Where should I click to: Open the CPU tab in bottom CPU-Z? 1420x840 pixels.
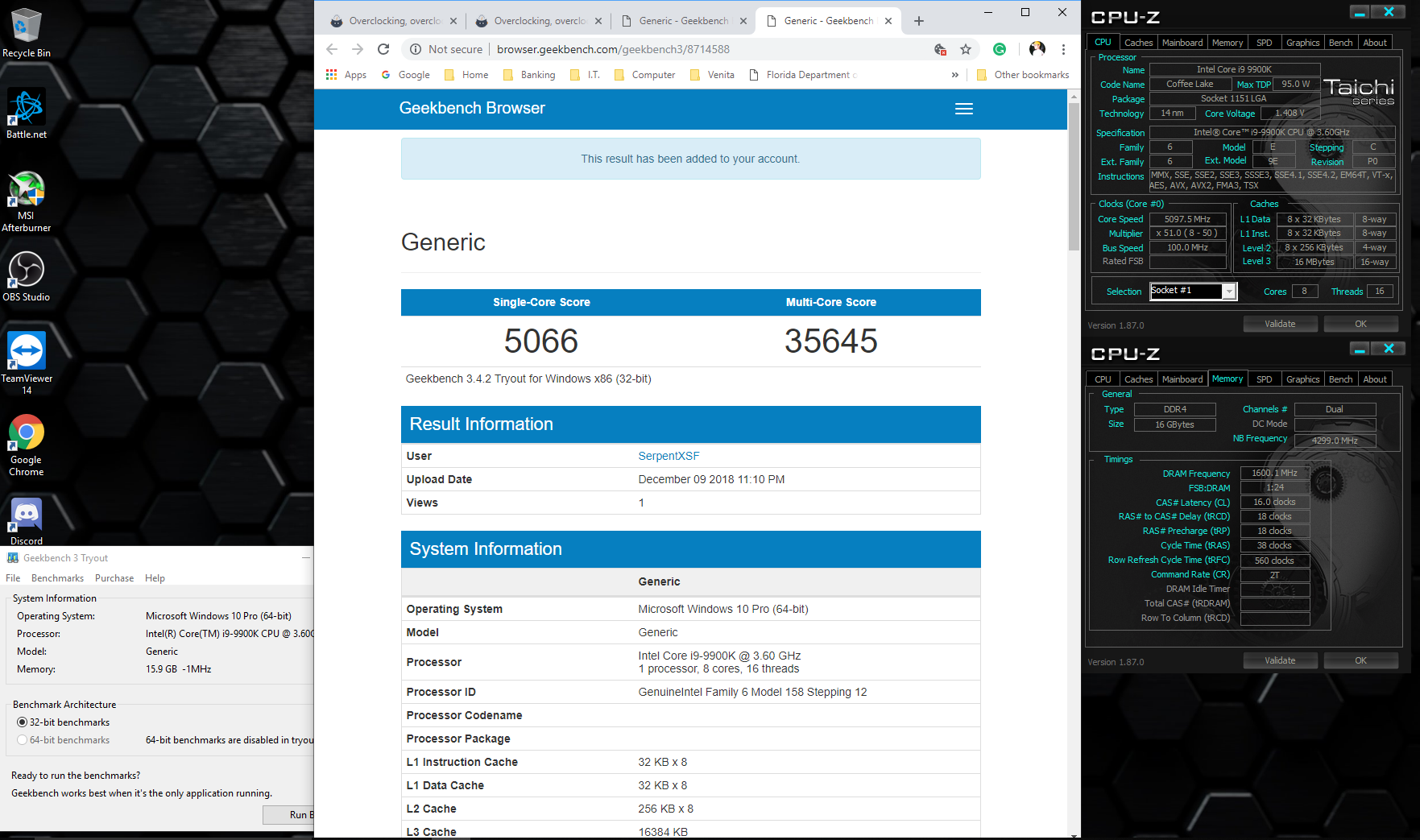coord(1103,379)
